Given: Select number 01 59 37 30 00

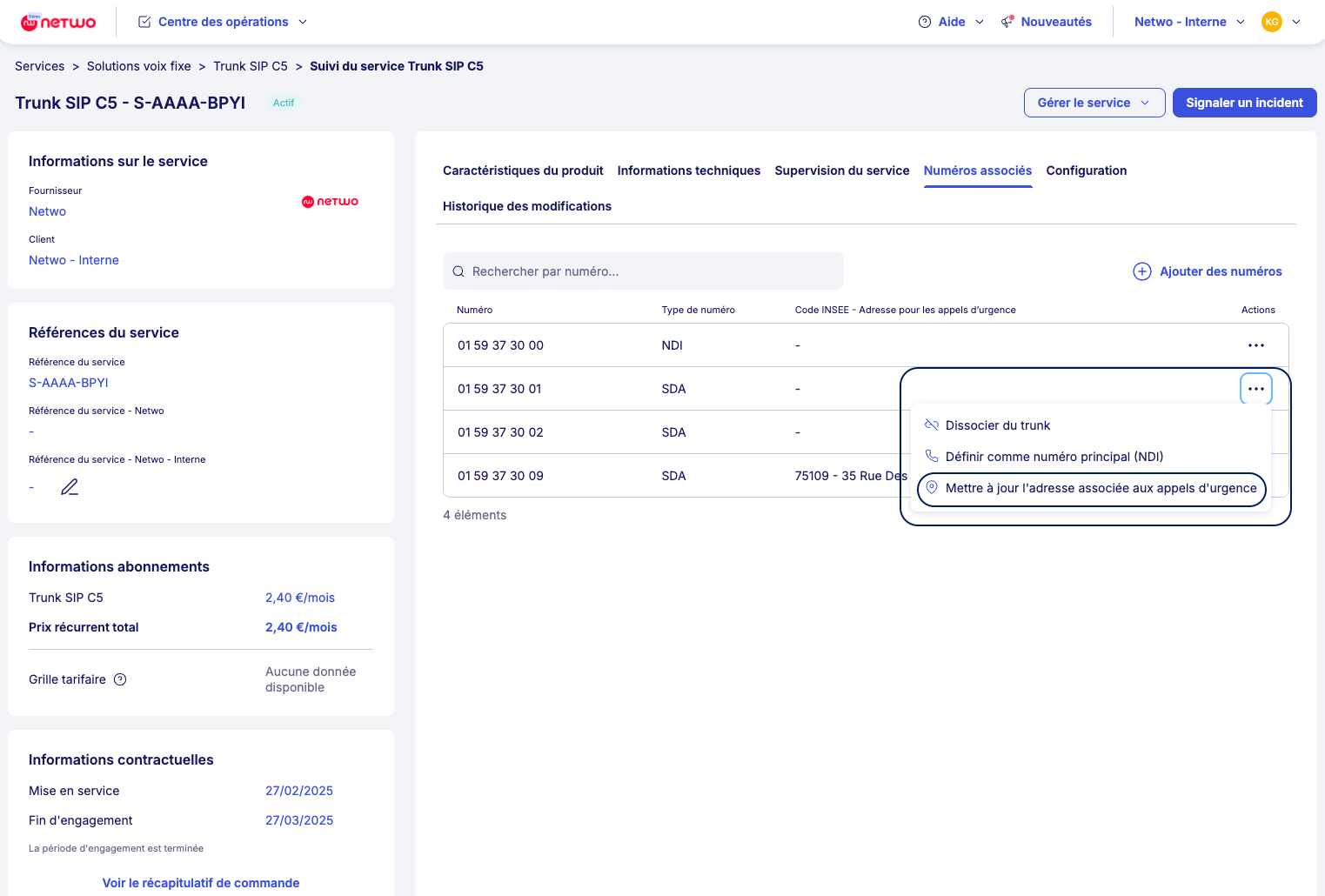Looking at the screenshot, I should pyautogui.click(x=500, y=345).
